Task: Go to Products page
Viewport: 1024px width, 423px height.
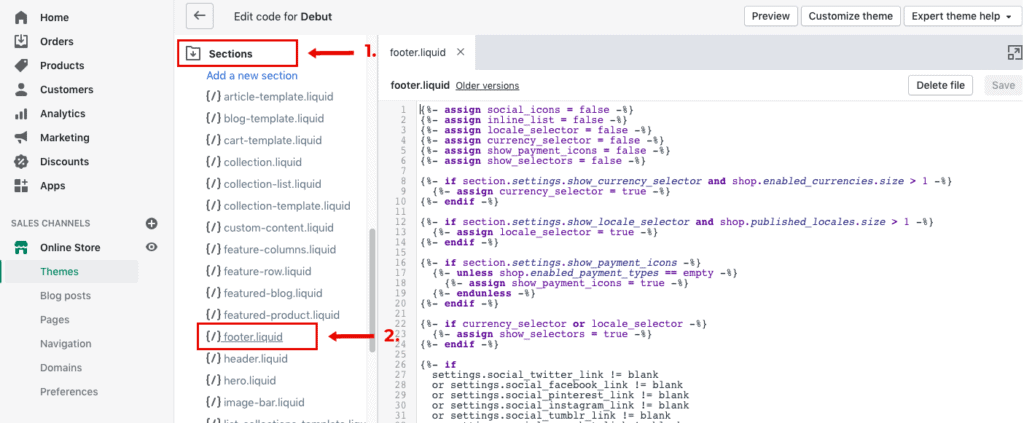Action: point(62,65)
